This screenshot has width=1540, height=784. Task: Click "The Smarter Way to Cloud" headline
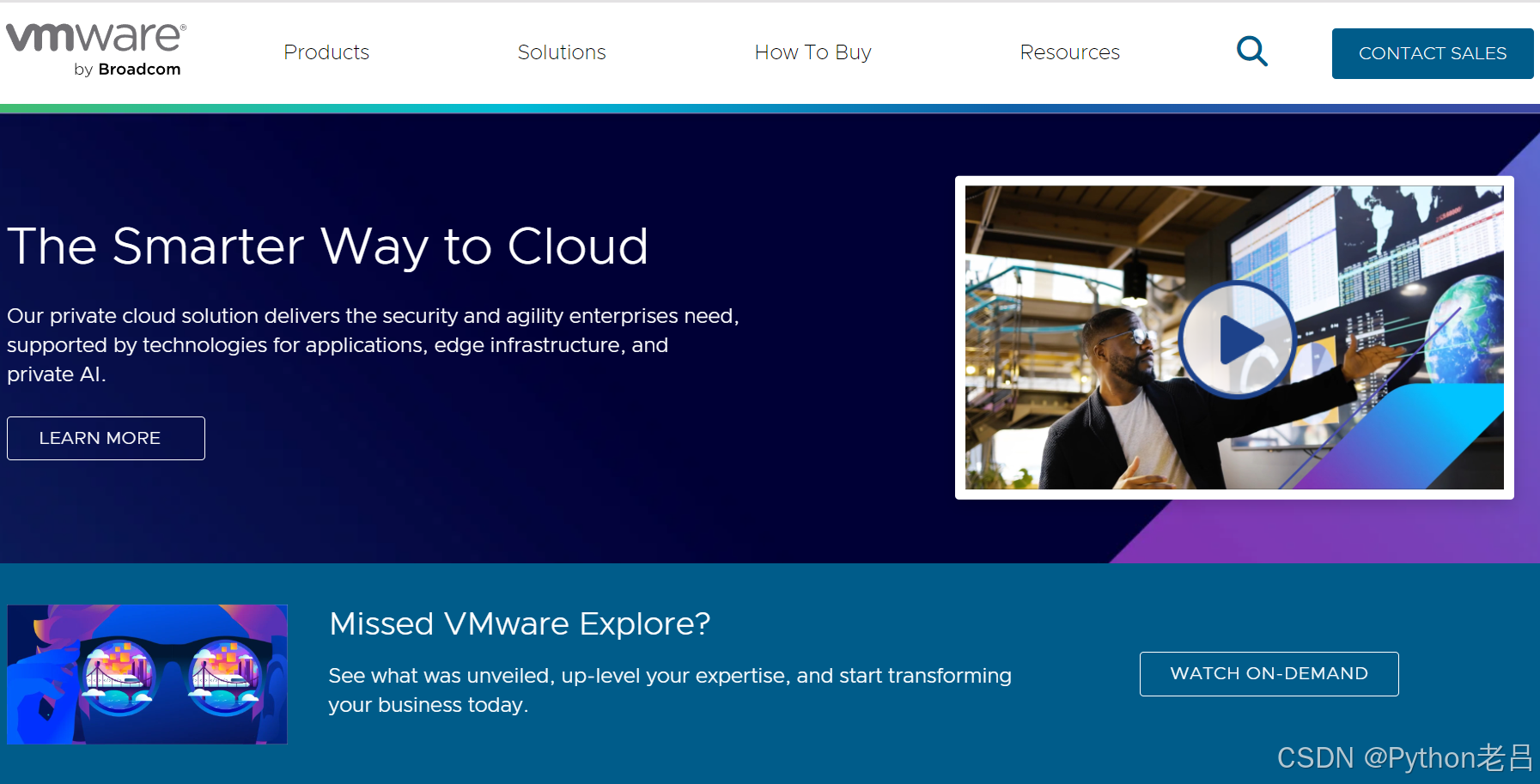[x=327, y=247]
